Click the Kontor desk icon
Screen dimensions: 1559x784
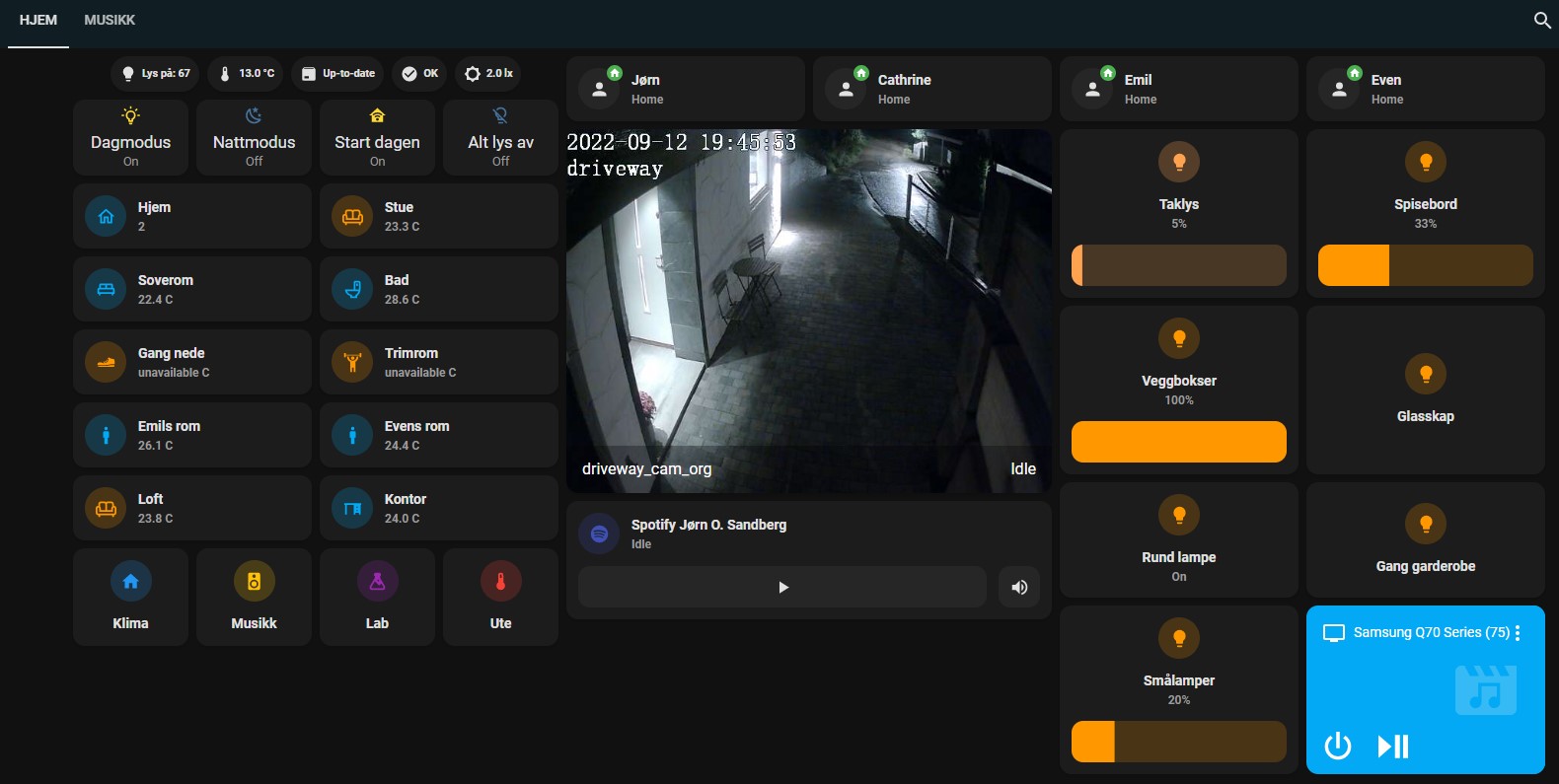click(x=352, y=508)
